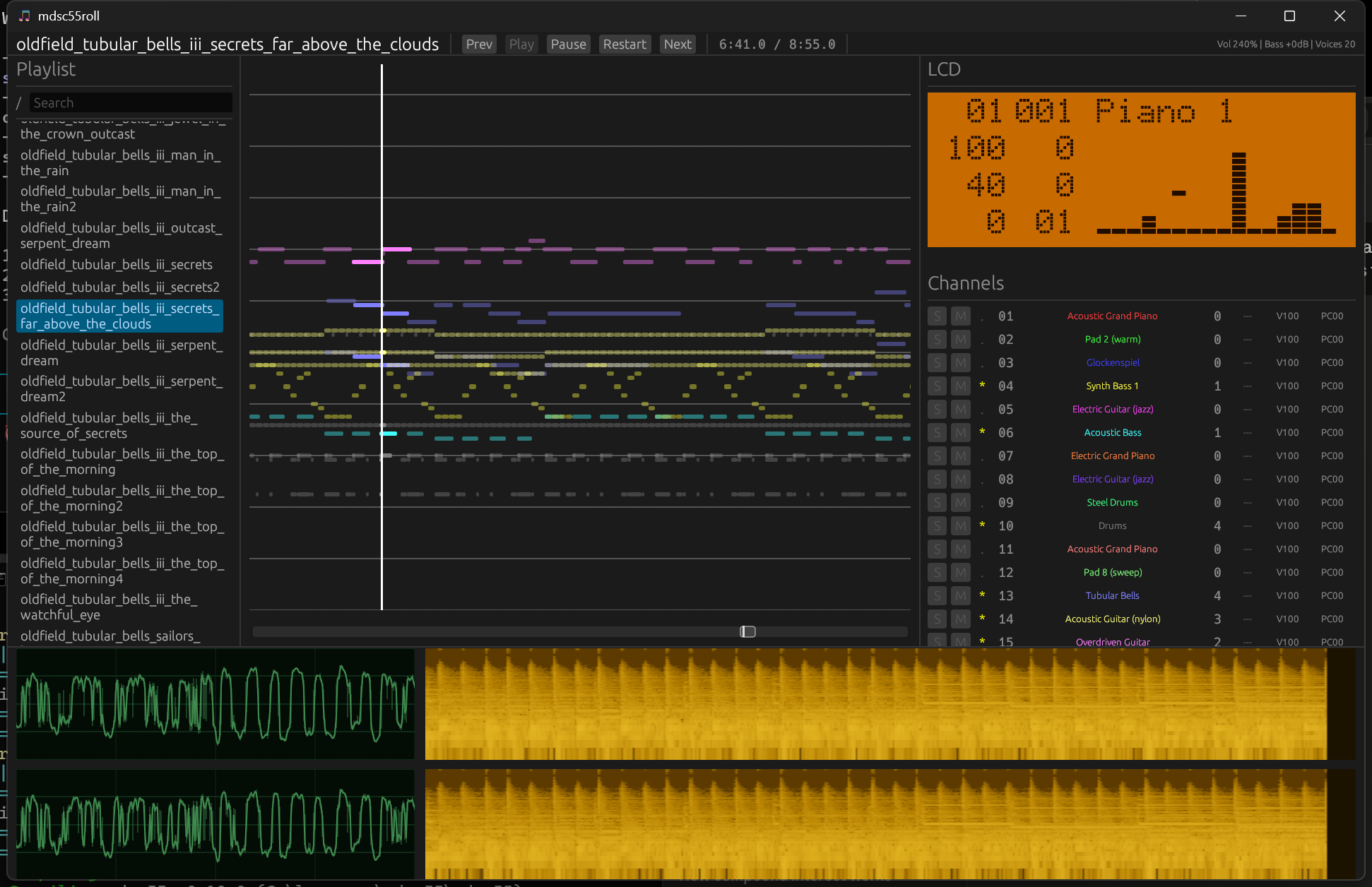Toggle mute on the Pad 2 (warm) channel

click(x=961, y=339)
